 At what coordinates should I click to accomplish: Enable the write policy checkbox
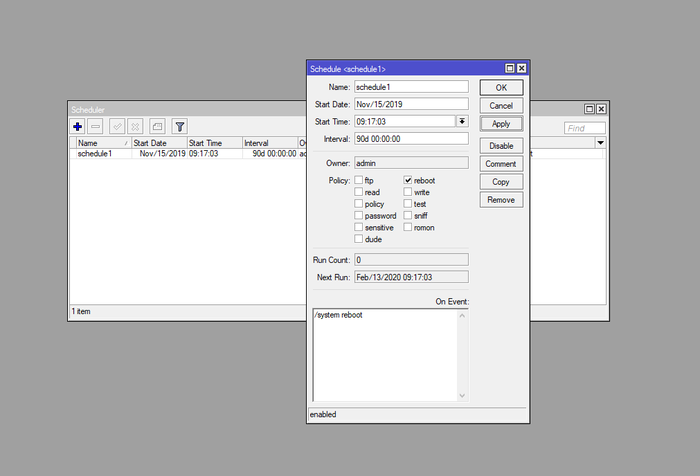tap(408, 192)
